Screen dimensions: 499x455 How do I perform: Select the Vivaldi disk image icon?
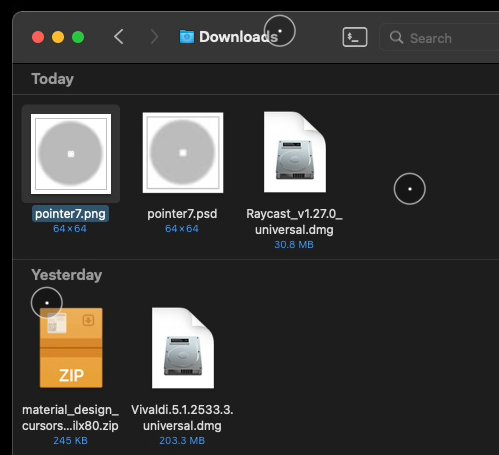click(x=183, y=348)
